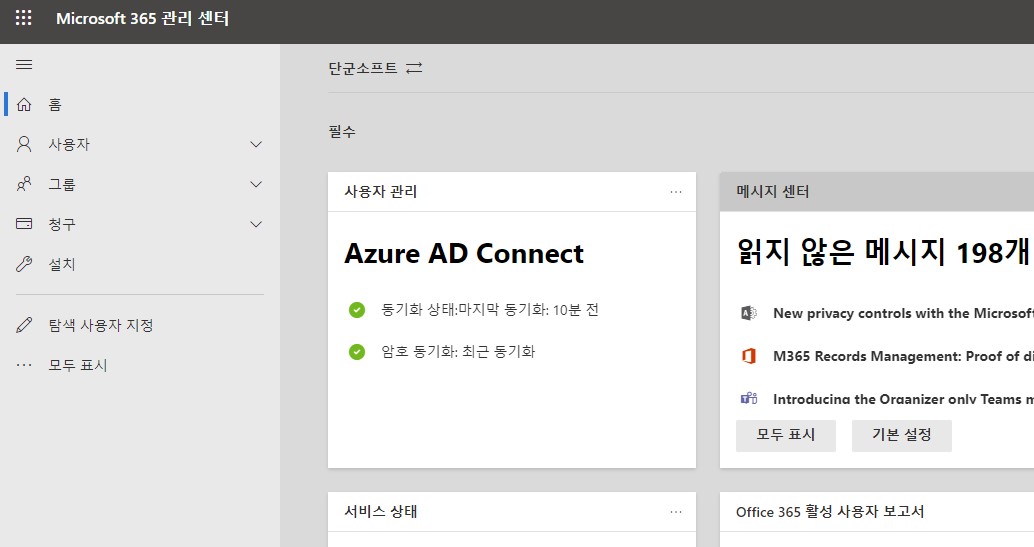The width and height of the screenshot is (1034, 547).
Task: Expand the 그룹 menu chevron
Action: tap(256, 184)
